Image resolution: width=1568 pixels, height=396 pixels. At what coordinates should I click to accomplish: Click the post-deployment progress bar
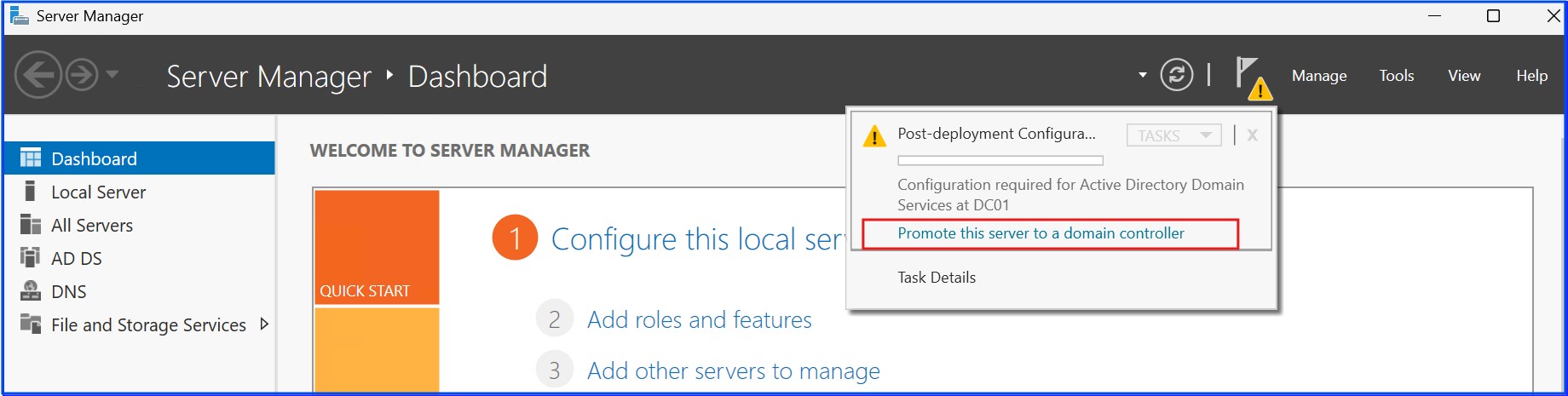[x=1000, y=160]
